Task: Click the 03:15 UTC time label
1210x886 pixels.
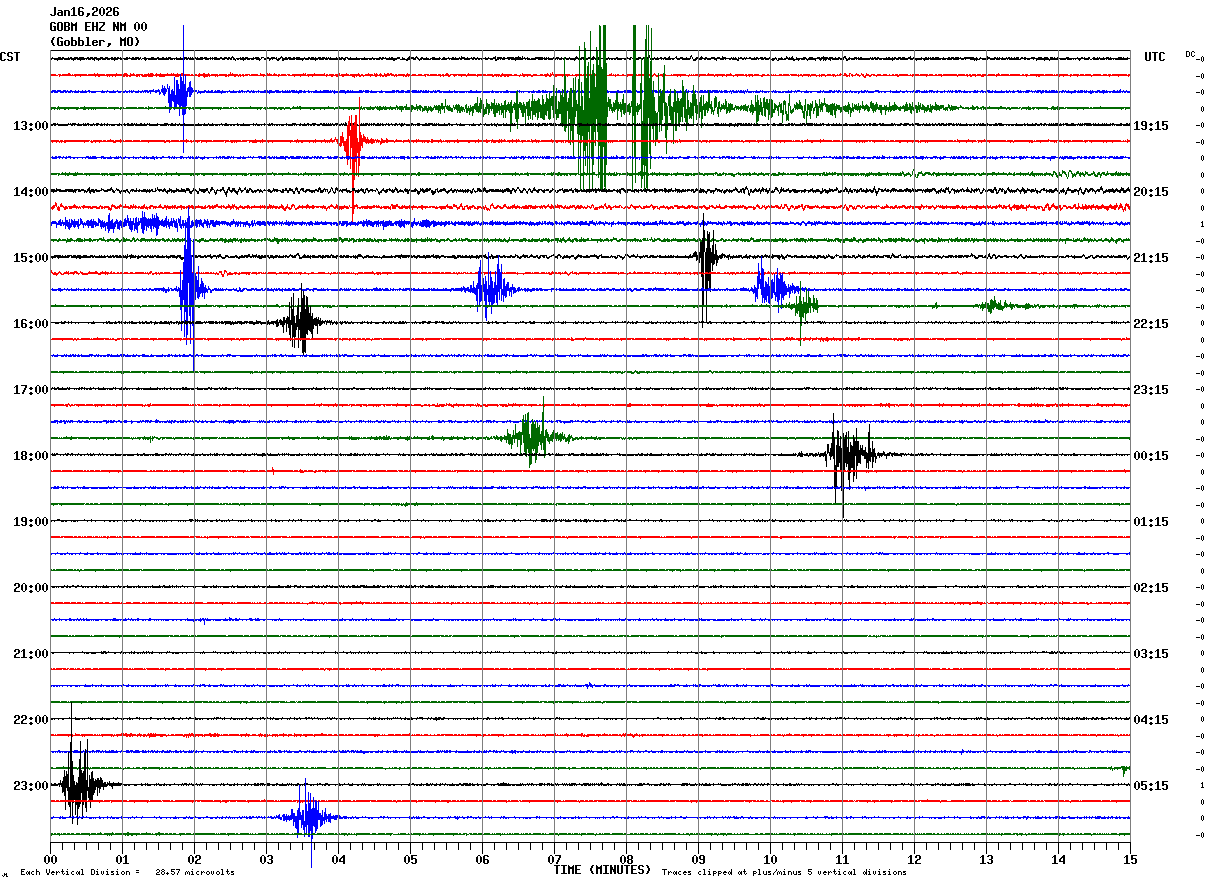Action: coord(1151,654)
